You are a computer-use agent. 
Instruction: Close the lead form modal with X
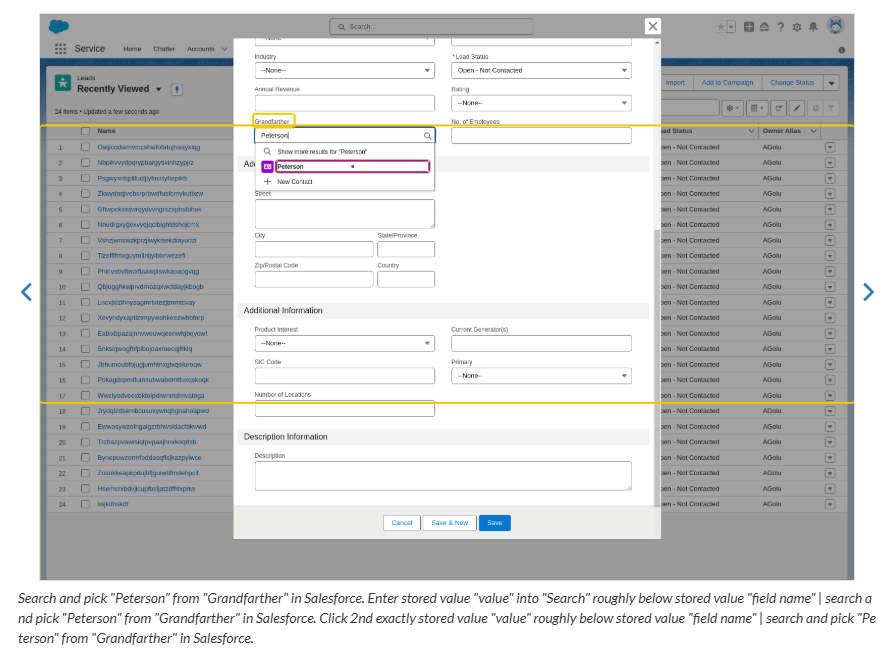[652, 26]
